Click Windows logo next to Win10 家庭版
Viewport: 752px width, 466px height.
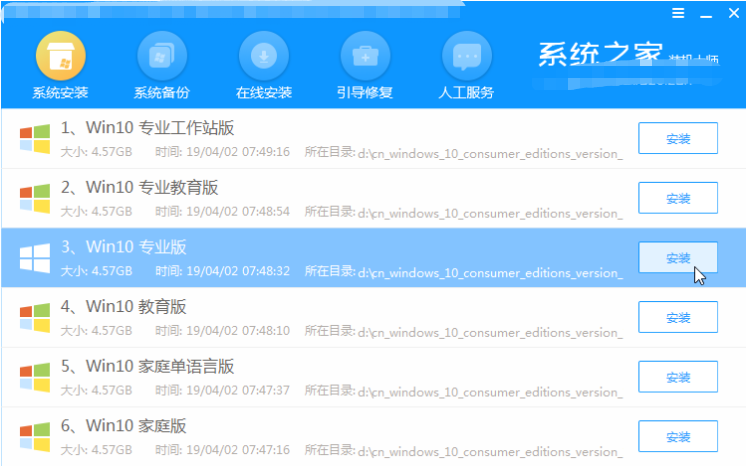click(x=36, y=436)
